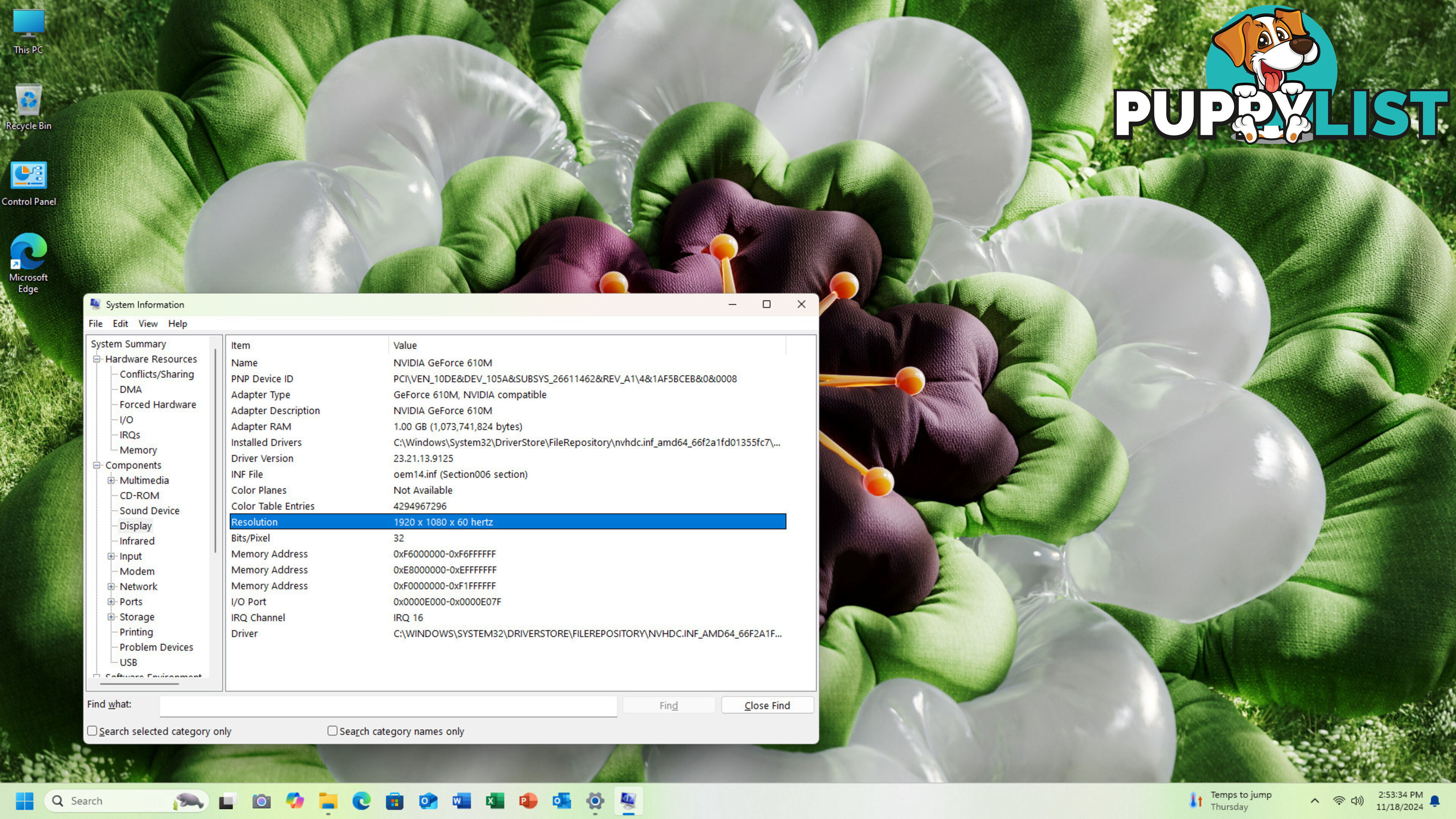The height and width of the screenshot is (819, 1456).
Task: Open the Help menu
Action: pyautogui.click(x=177, y=323)
